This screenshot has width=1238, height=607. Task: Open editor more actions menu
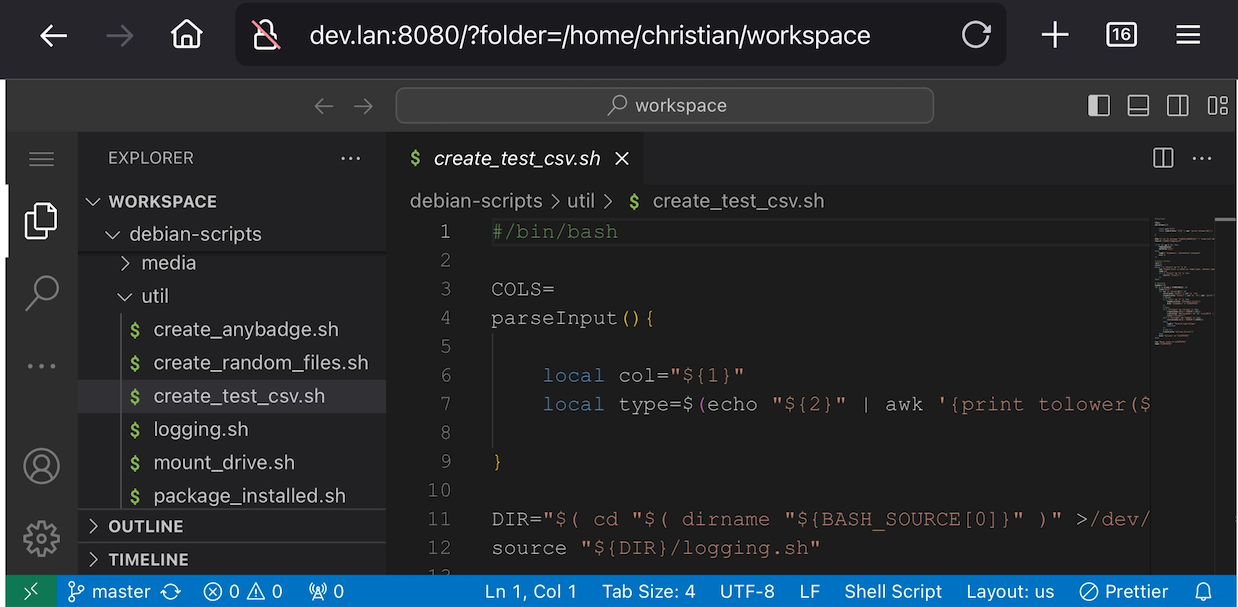(x=1202, y=158)
